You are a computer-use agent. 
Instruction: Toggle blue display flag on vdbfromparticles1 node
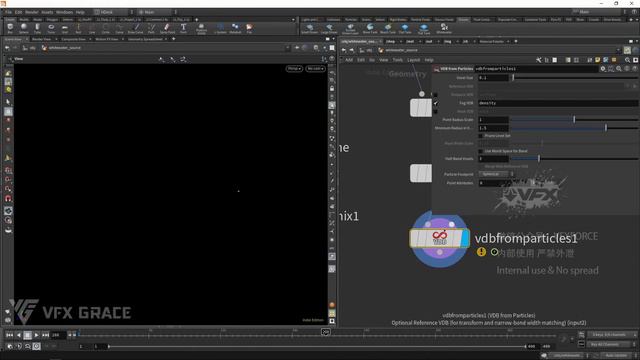465,238
